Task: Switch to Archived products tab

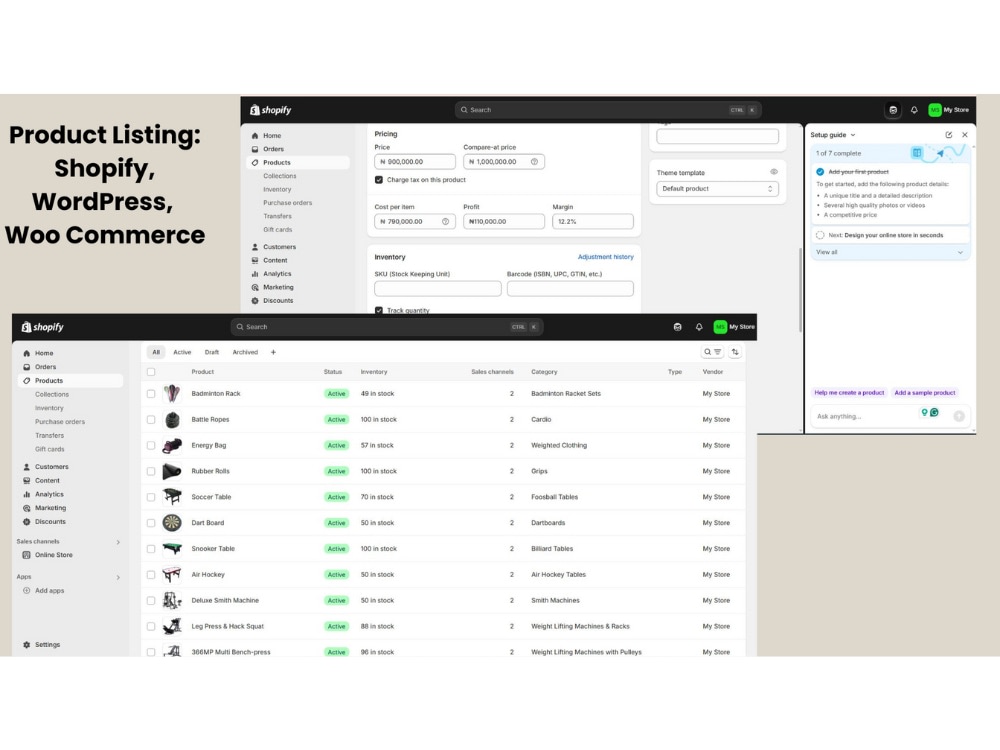Action: pyautogui.click(x=245, y=352)
